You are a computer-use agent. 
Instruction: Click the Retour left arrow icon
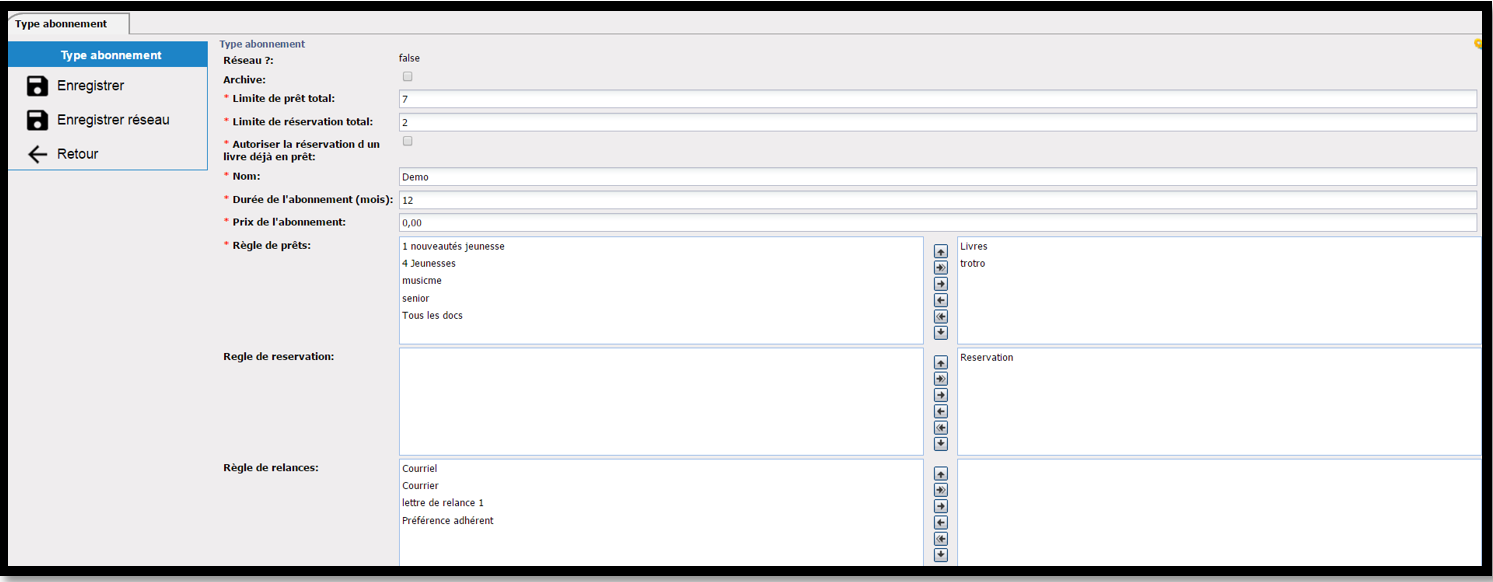pyautogui.click(x=38, y=154)
